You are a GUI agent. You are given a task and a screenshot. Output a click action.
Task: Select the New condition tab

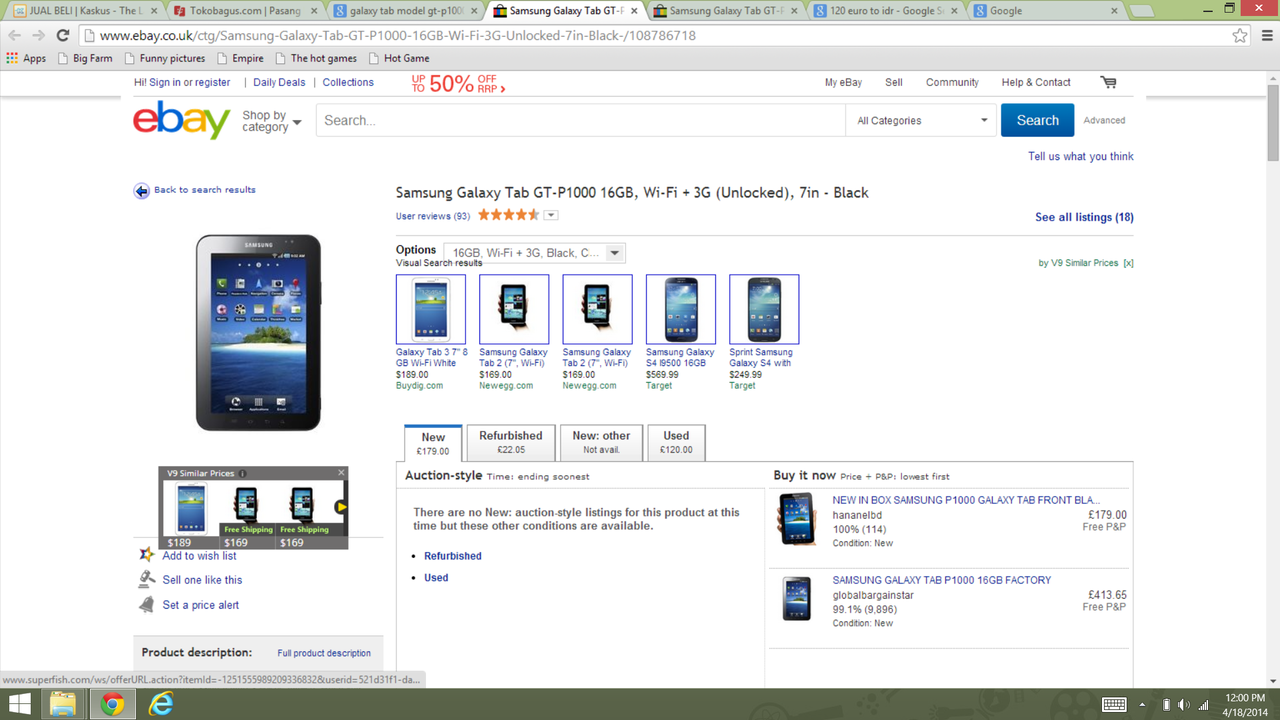tap(433, 443)
